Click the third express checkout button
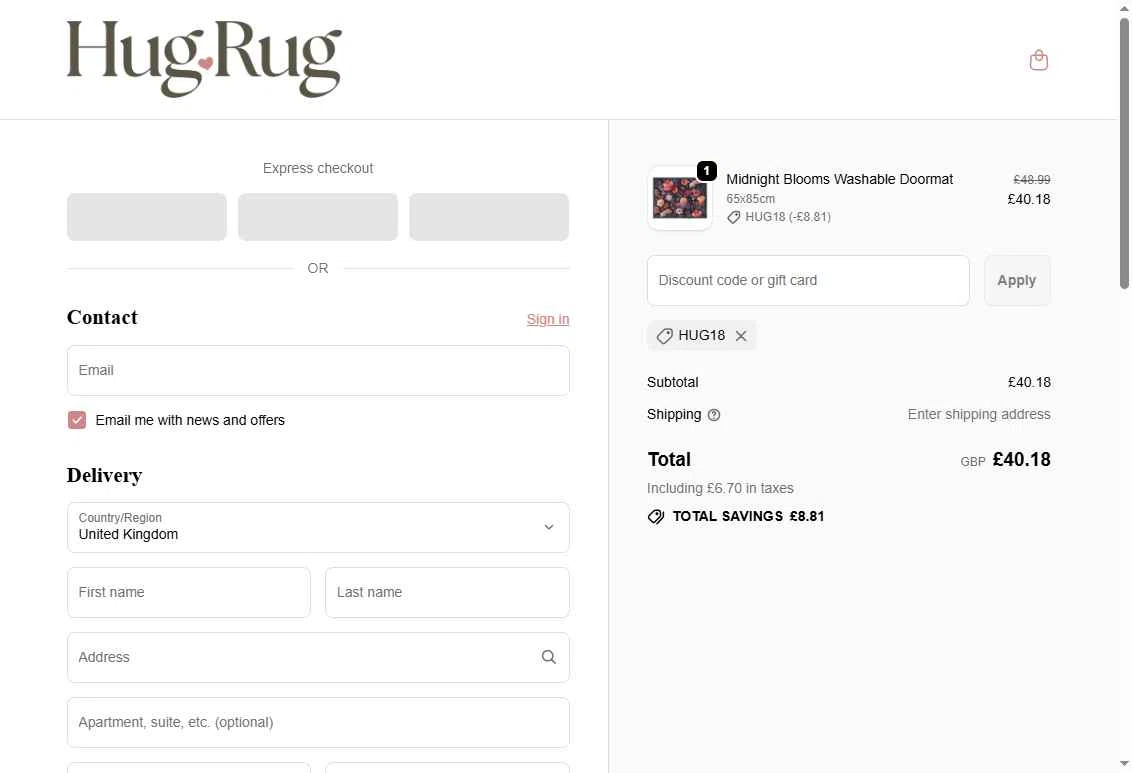 [489, 217]
